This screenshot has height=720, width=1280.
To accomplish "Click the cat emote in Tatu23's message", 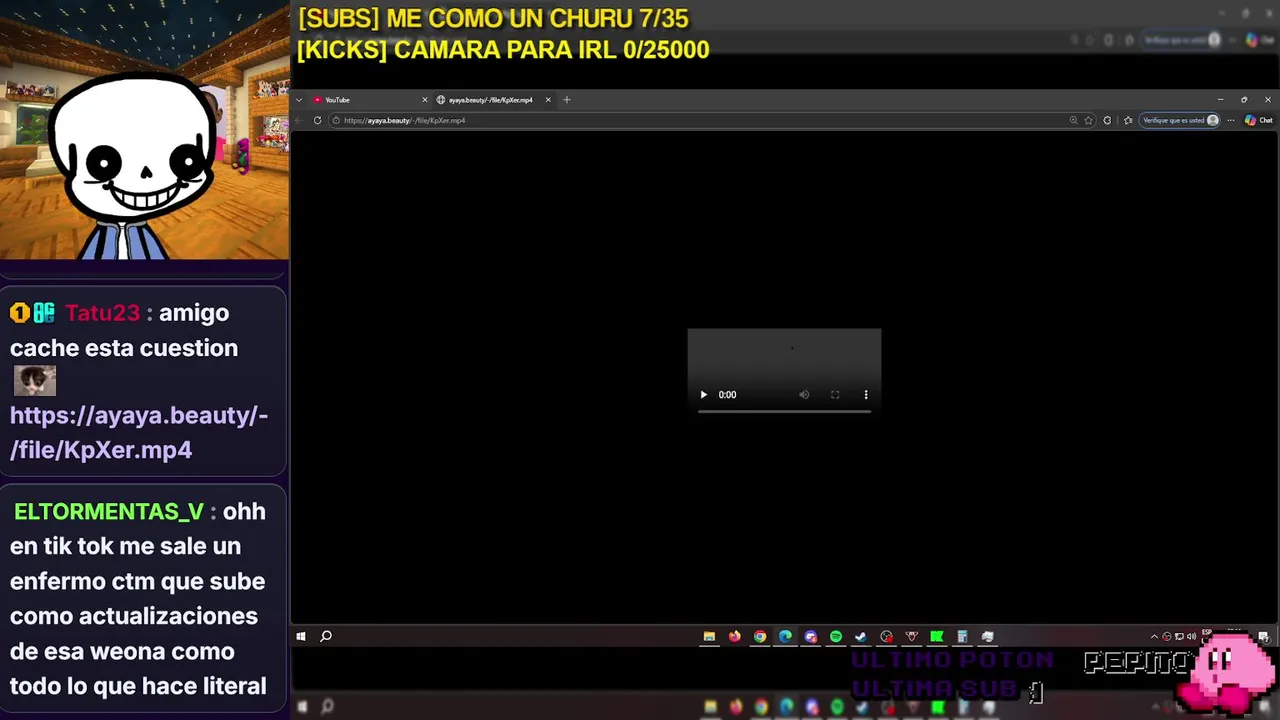I will click(x=35, y=381).
